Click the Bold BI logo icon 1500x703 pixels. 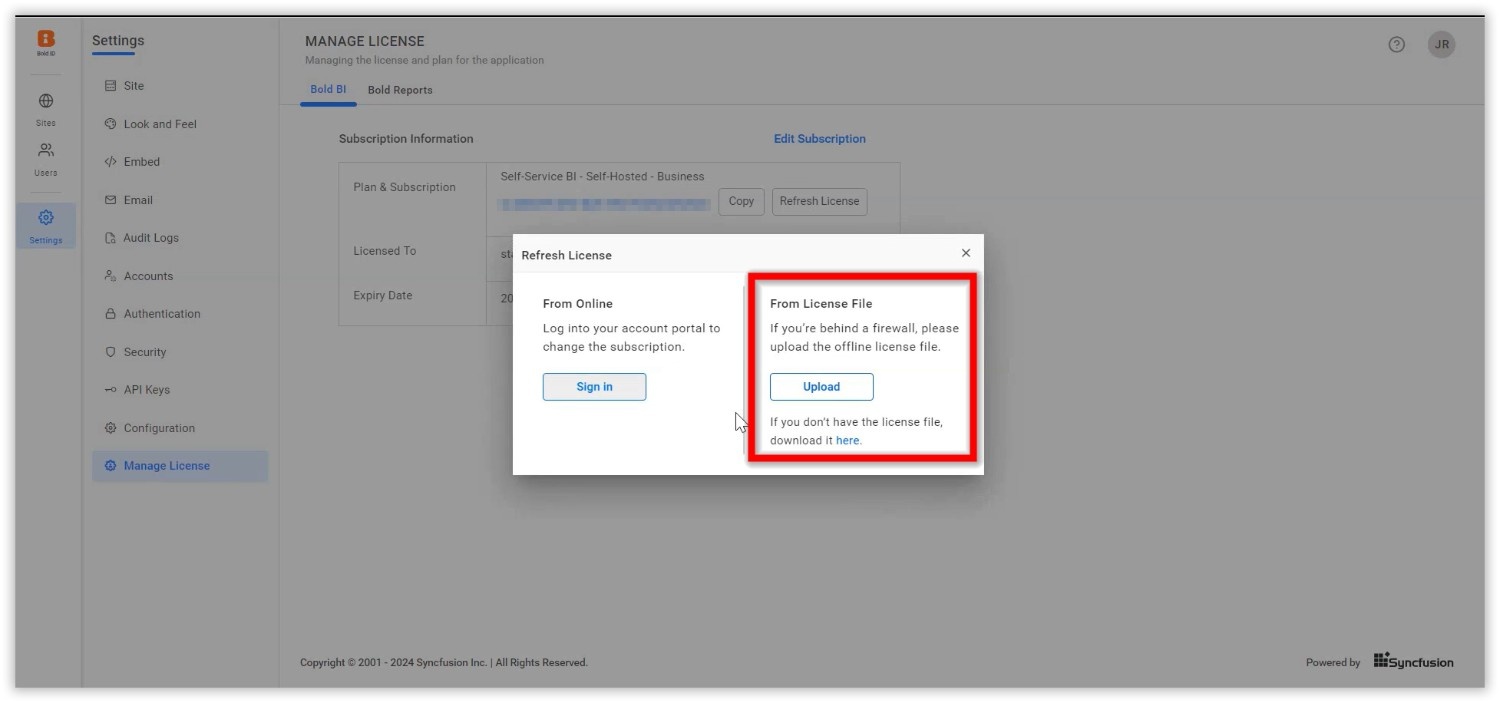coord(46,40)
